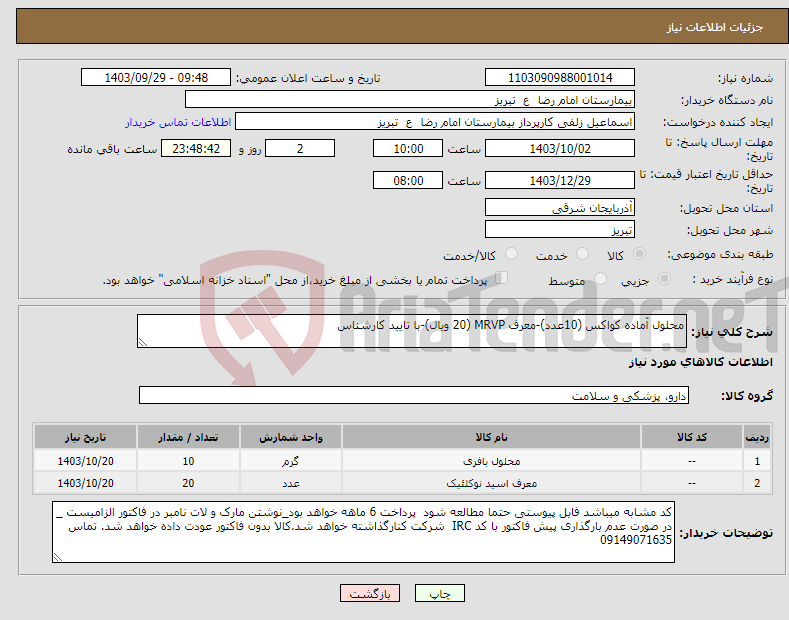This screenshot has height=620, width=789.
Task: Click the date 1403/10/20 in معرف اسید نوکلئیک row
Action: [85, 483]
